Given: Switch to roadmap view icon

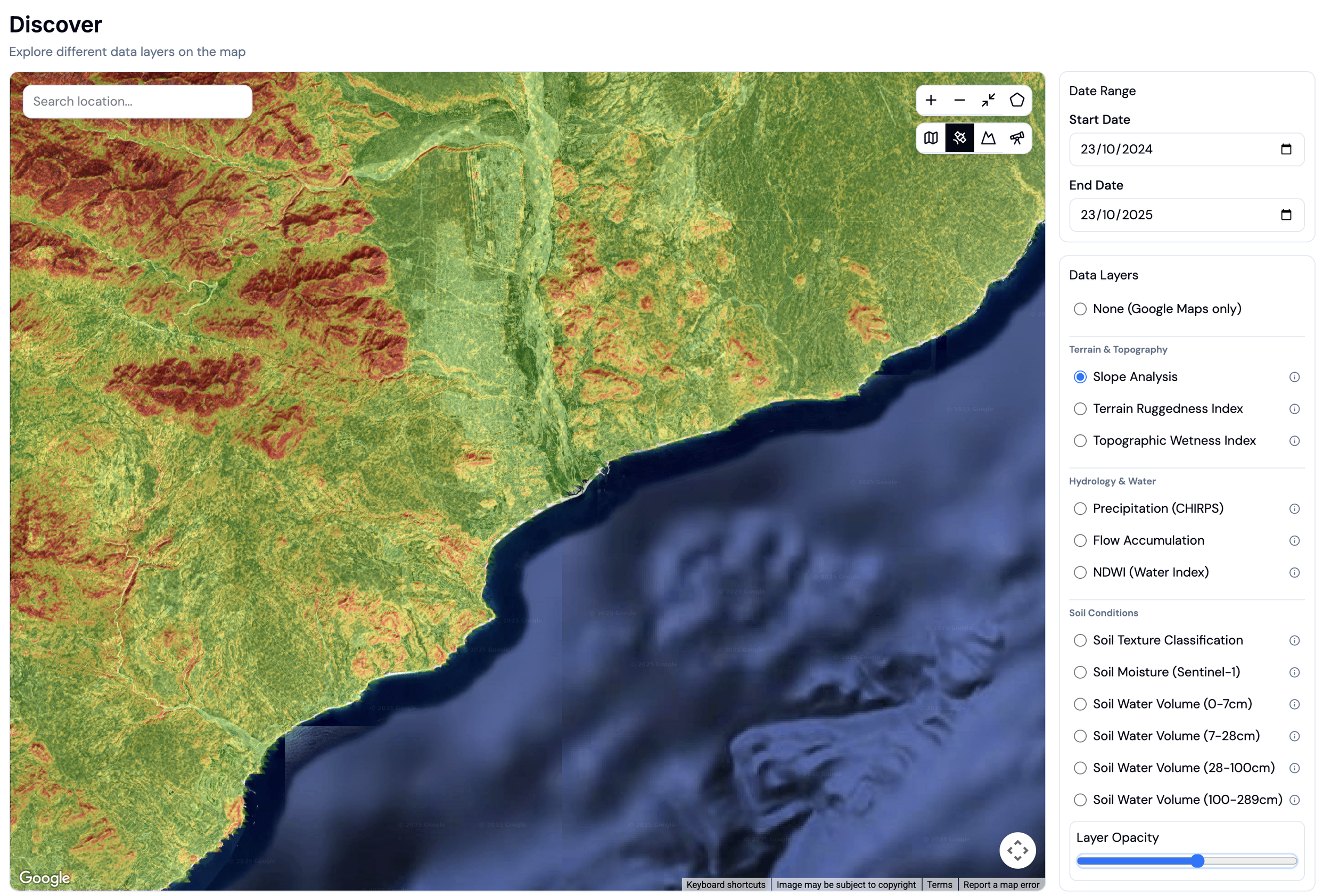Looking at the screenshot, I should (x=931, y=138).
